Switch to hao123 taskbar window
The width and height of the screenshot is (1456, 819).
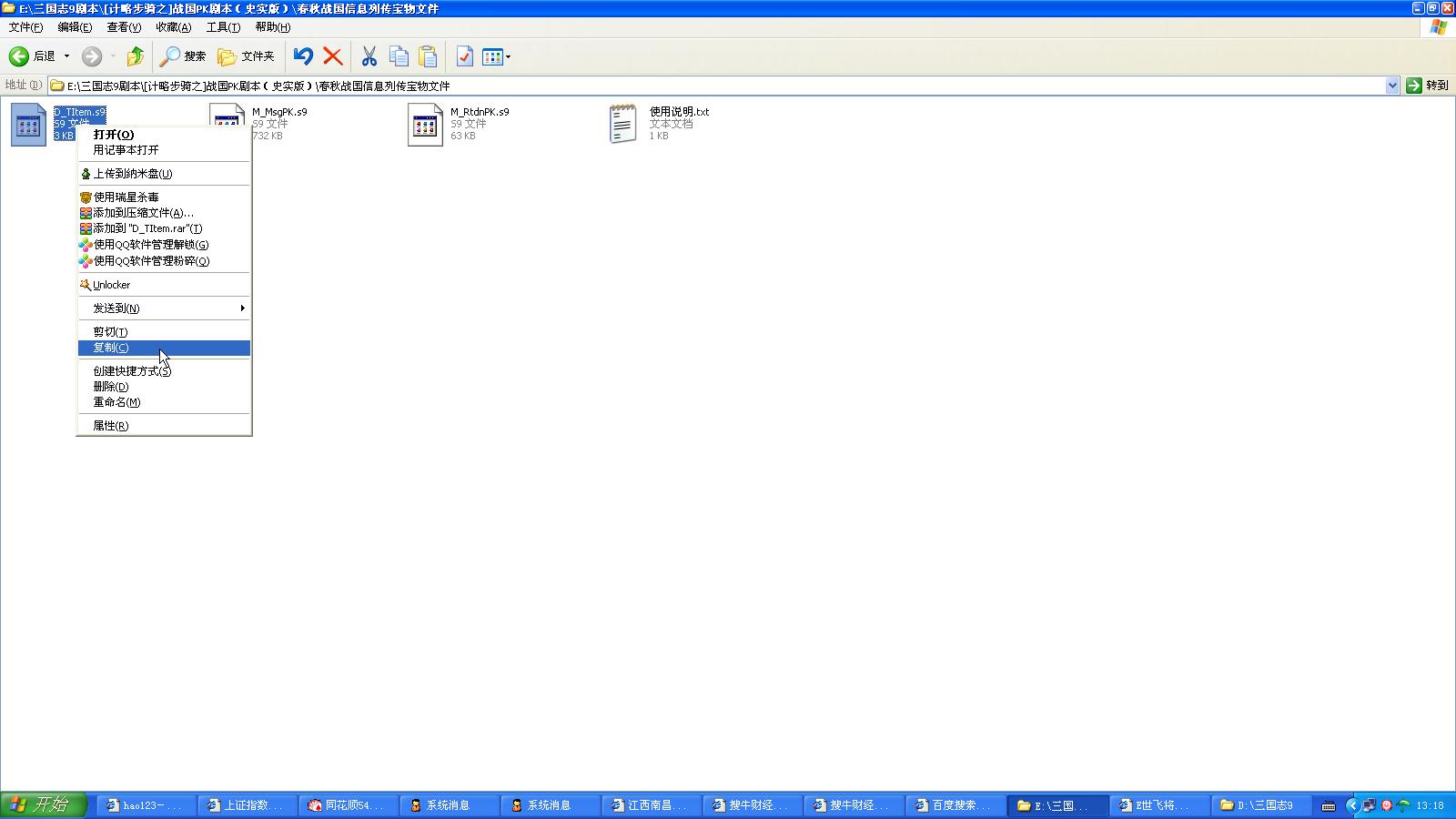[x=146, y=805]
